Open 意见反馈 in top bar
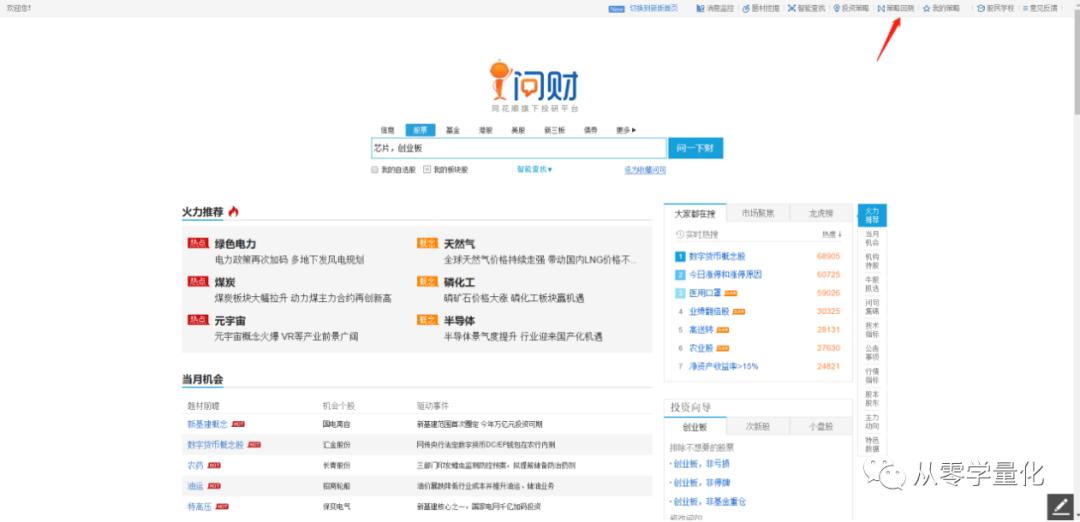This screenshot has height=522, width=1080. [1039, 8]
